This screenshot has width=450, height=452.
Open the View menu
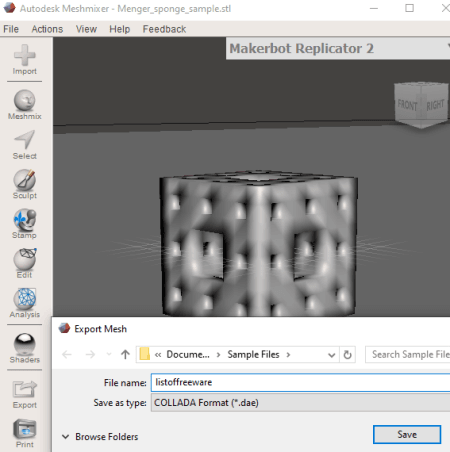[86, 29]
